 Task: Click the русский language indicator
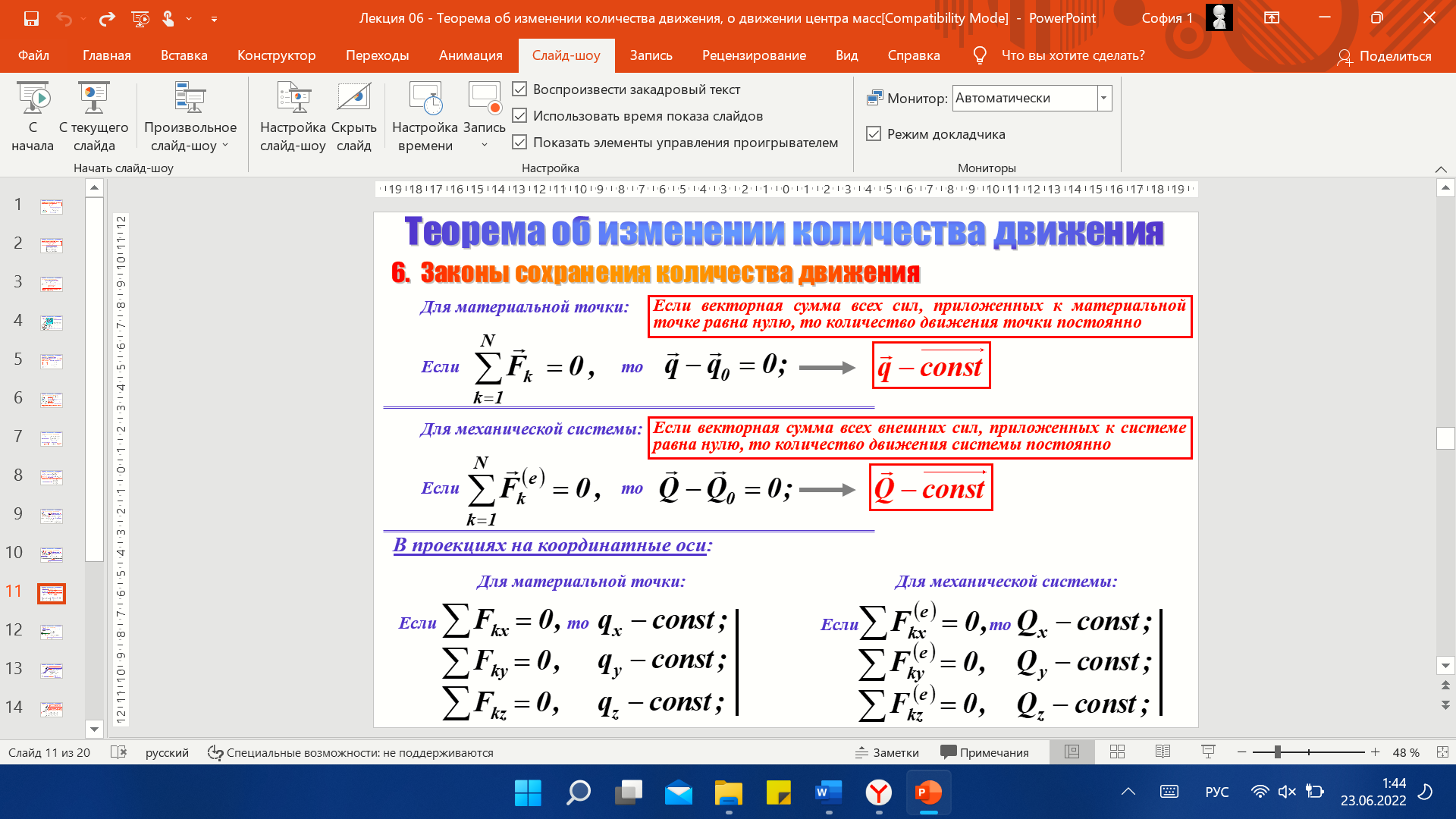pos(167,752)
